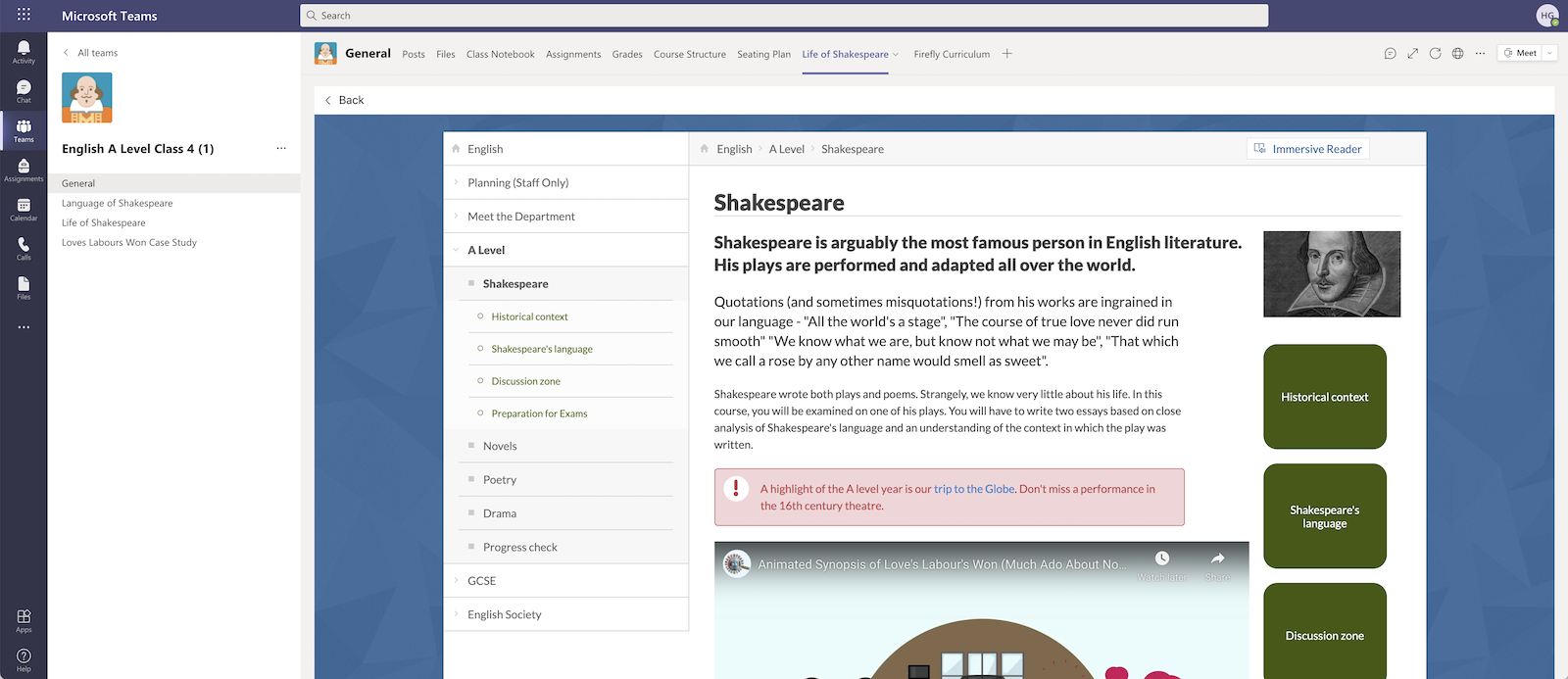Start a meeting with Meet button
The height and width of the screenshot is (679, 1568).
[x=1520, y=53]
